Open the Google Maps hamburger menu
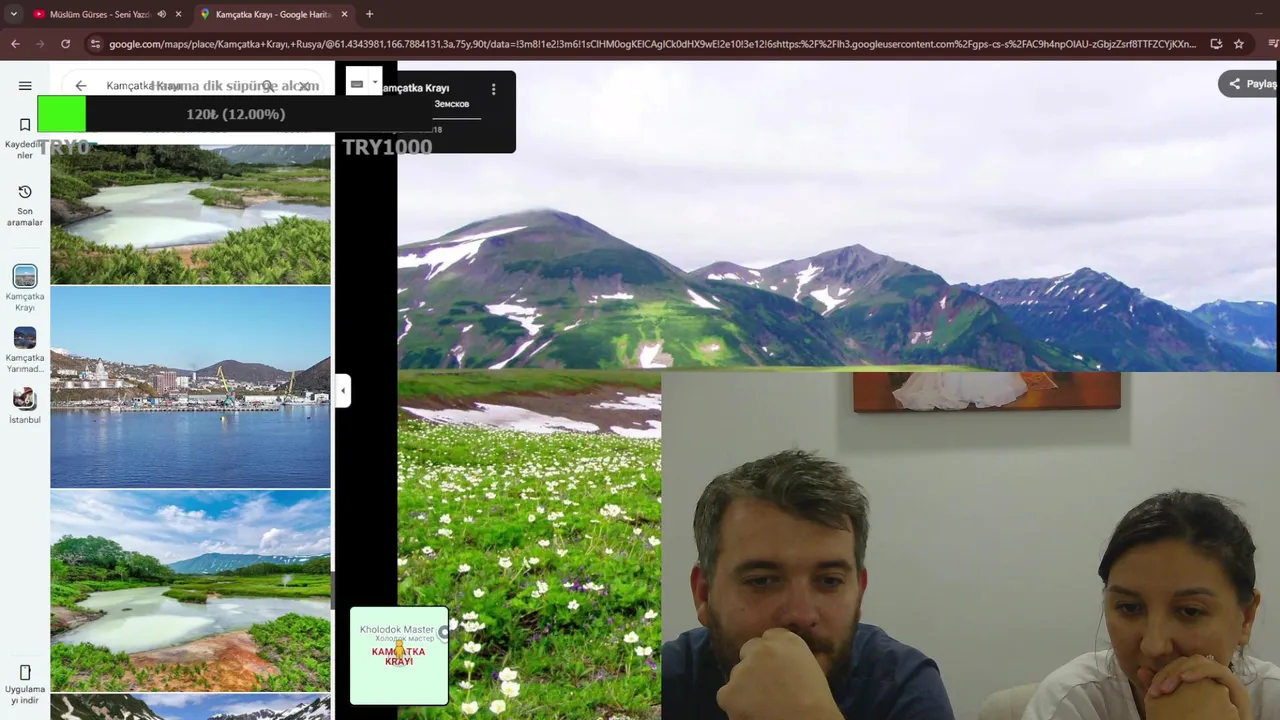 coord(25,86)
